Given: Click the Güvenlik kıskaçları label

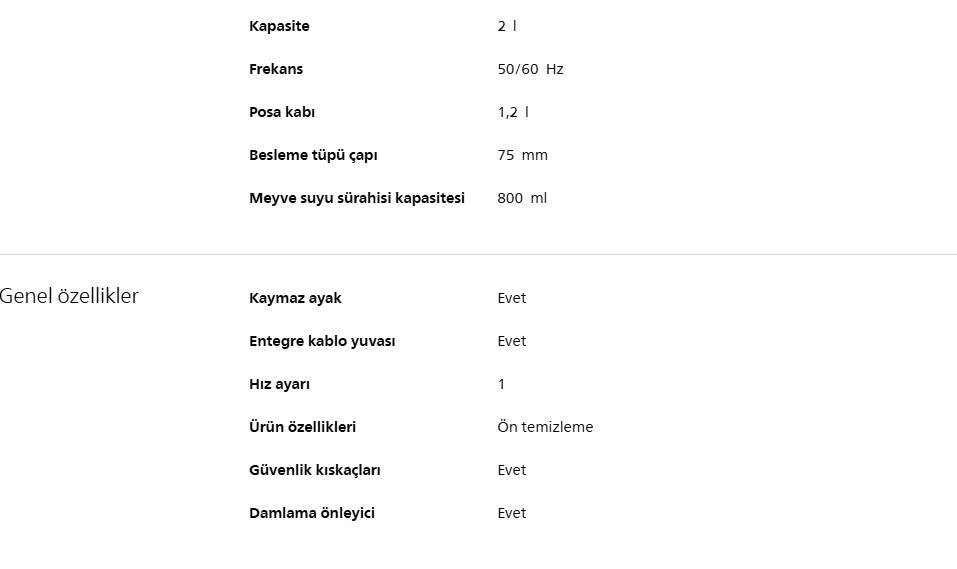Looking at the screenshot, I should [315, 470].
